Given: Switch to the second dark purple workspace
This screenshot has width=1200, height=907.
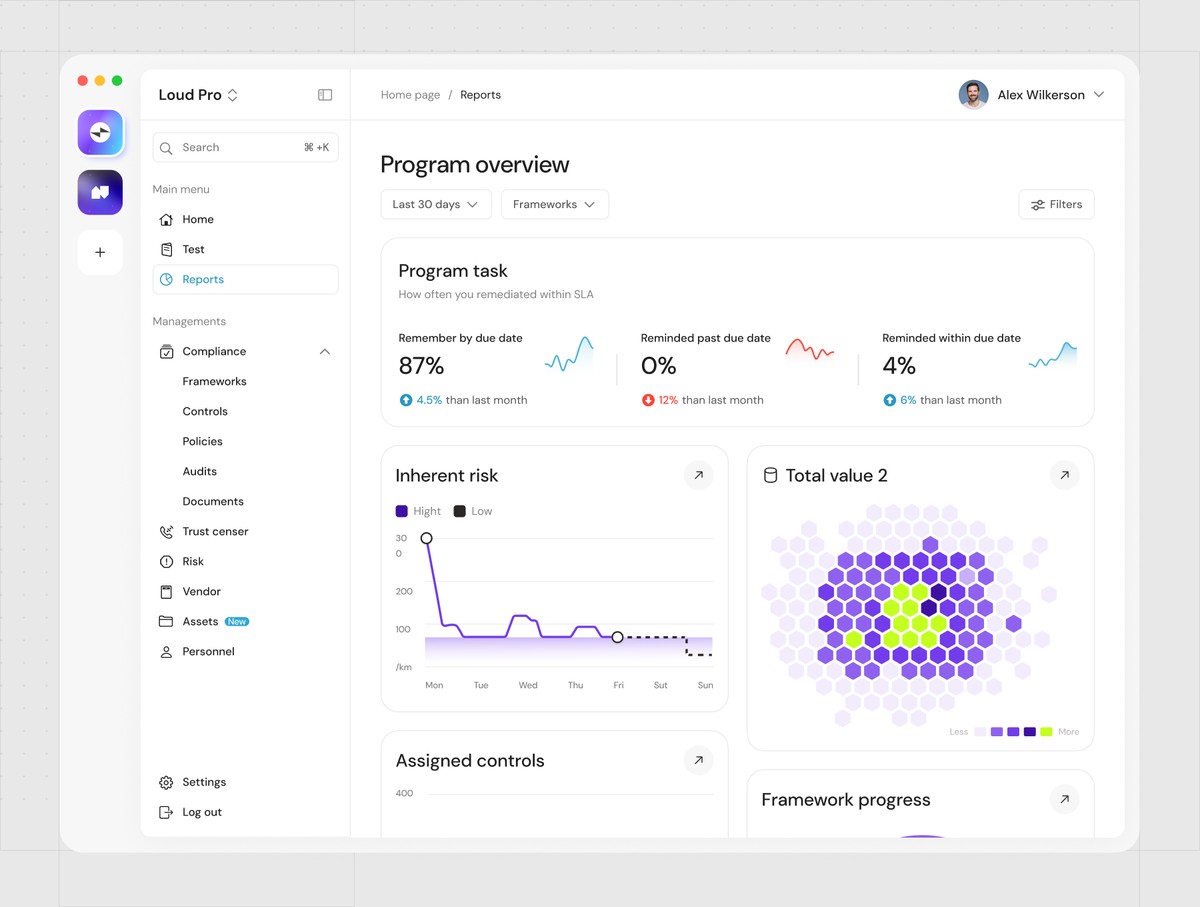Looking at the screenshot, I should pyautogui.click(x=100, y=192).
